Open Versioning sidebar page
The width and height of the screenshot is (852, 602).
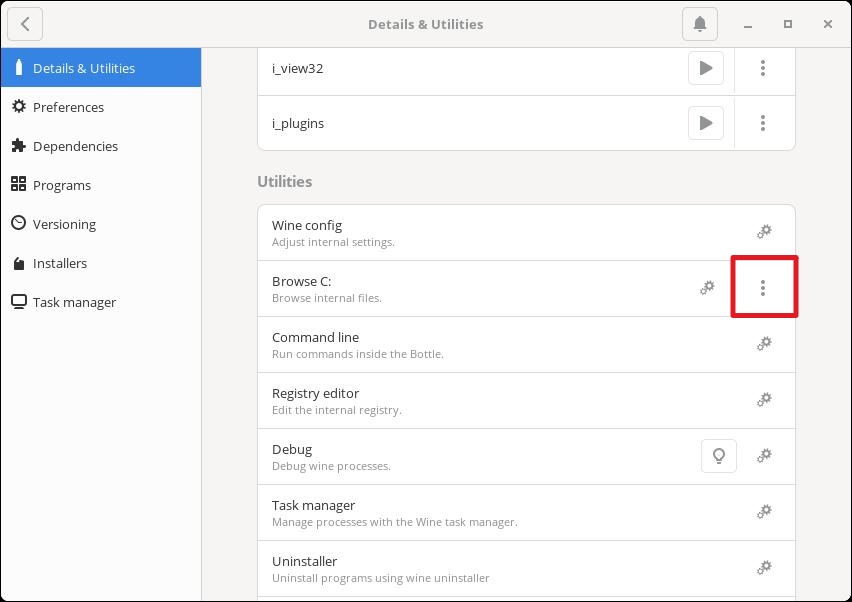coord(101,224)
